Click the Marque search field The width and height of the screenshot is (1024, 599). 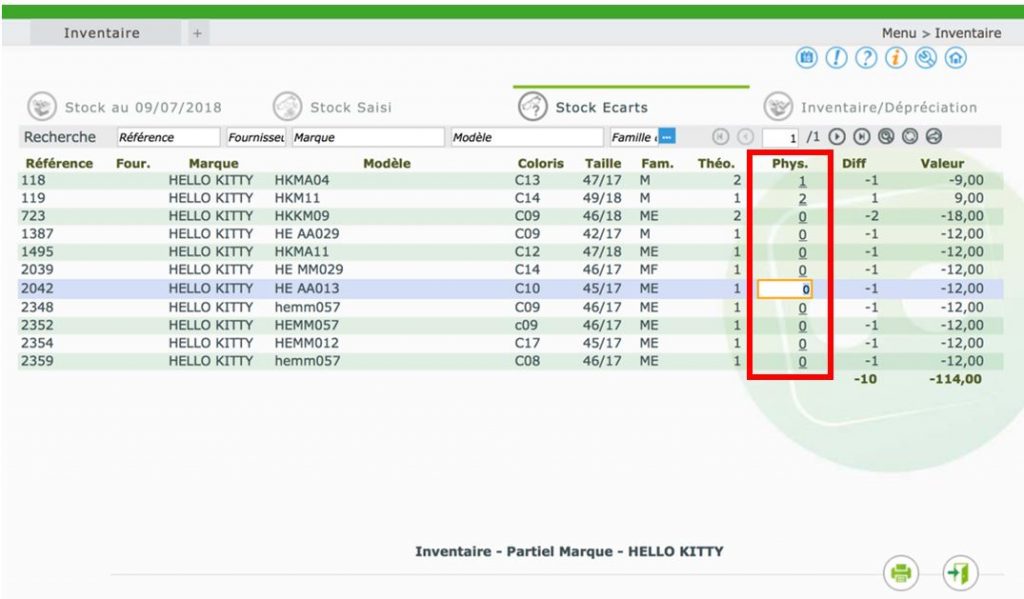pyautogui.click(x=368, y=137)
